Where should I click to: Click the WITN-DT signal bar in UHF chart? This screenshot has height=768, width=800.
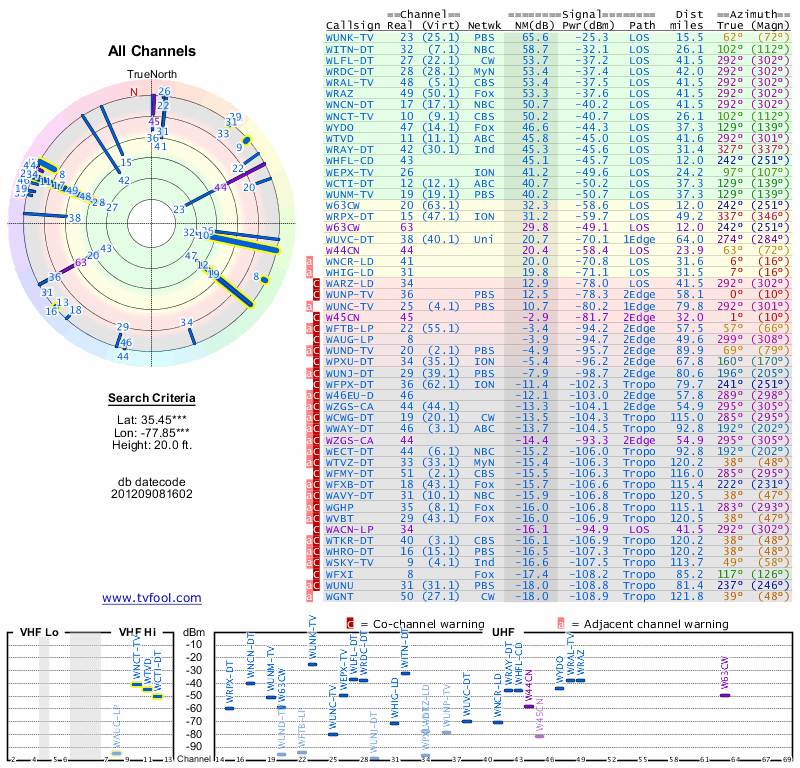pos(405,674)
